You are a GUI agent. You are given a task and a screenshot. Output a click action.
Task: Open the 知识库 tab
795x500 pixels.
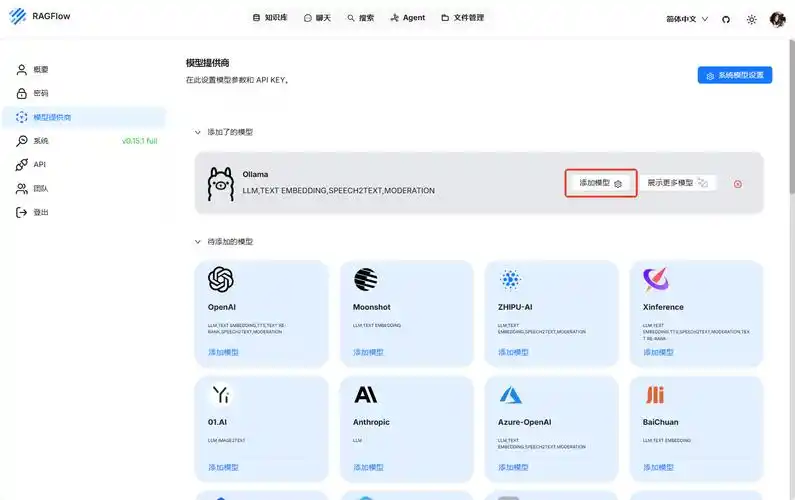[270, 18]
